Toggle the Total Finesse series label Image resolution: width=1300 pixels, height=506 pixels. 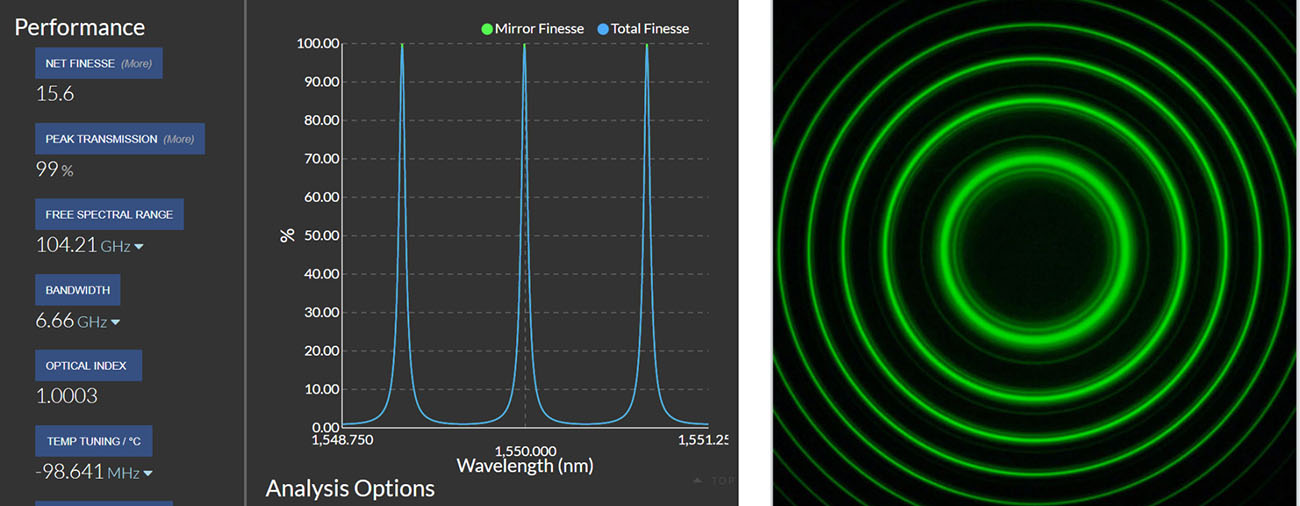click(650, 29)
